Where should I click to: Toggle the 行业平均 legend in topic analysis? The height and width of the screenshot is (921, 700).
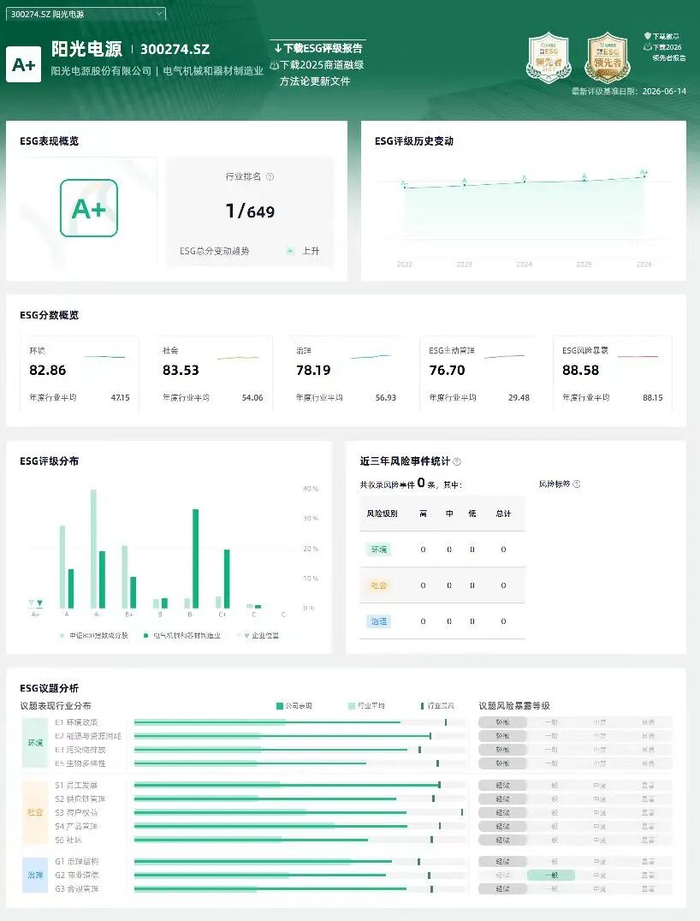coord(366,705)
